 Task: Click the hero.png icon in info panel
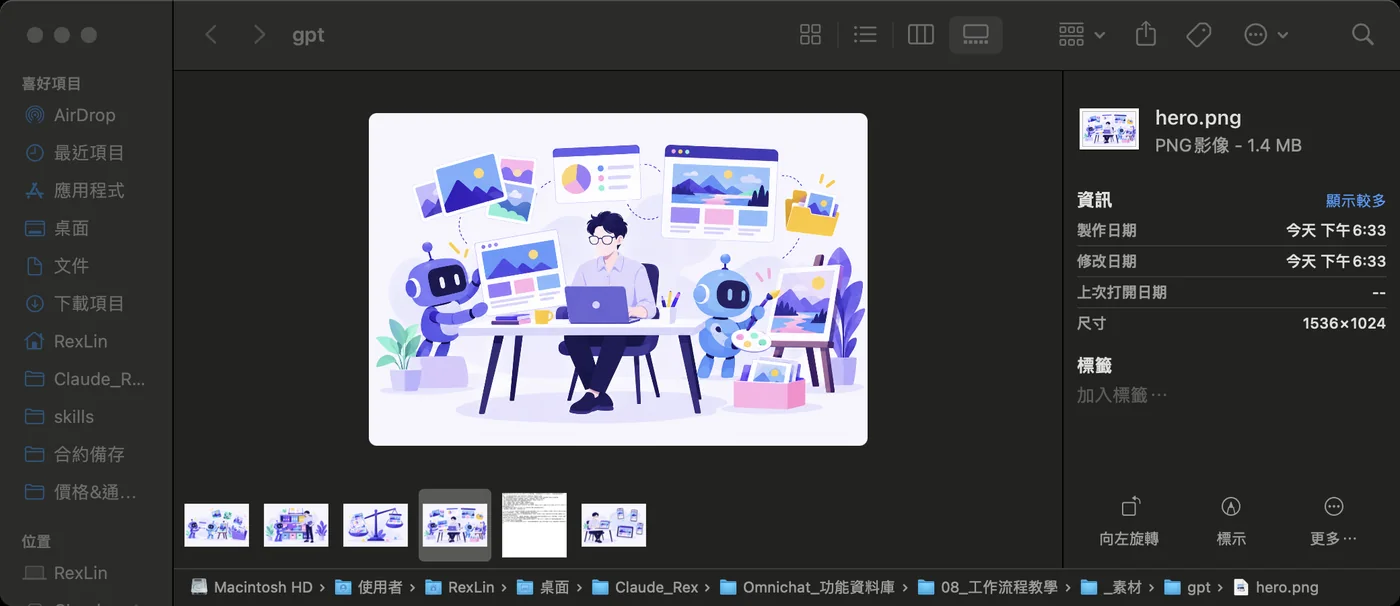pos(1109,129)
